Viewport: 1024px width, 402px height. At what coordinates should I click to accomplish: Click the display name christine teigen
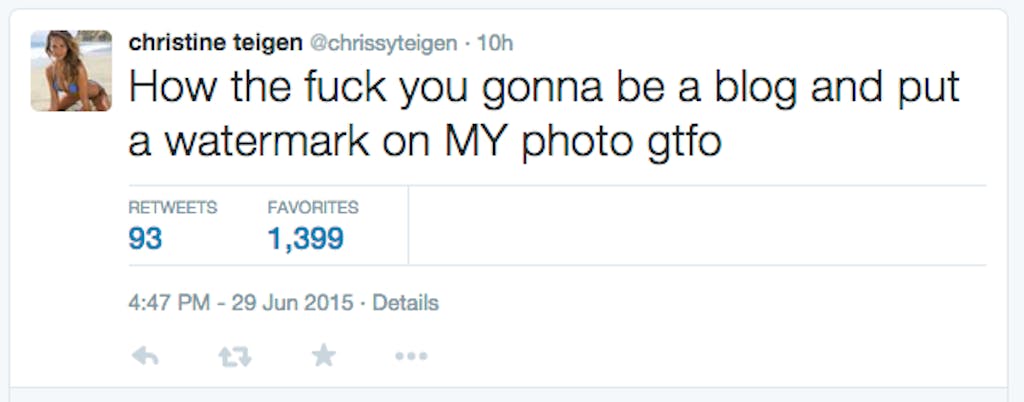tap(212, 43)
